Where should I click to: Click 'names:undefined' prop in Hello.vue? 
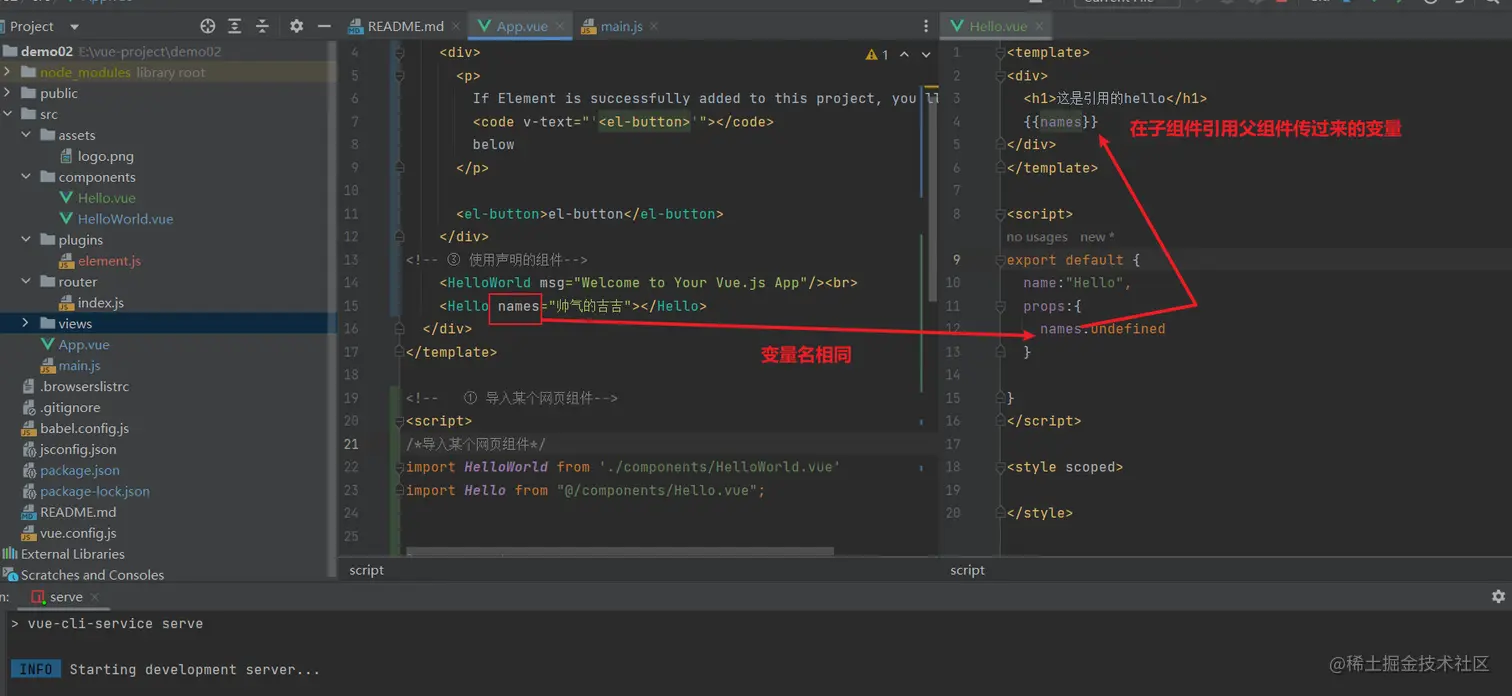click(x=1102, y=329)
